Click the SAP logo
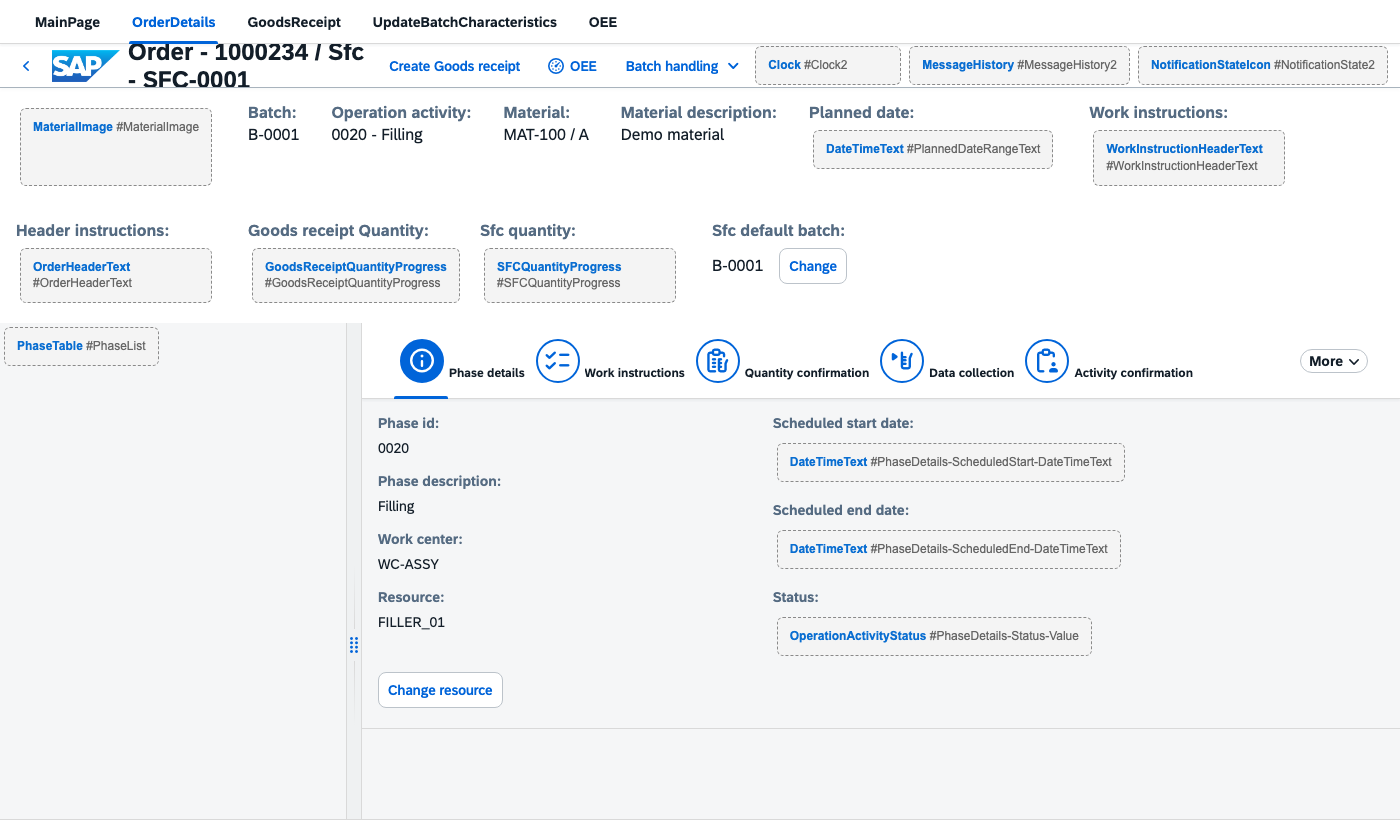1400x820 pixels. coord(85,66)
